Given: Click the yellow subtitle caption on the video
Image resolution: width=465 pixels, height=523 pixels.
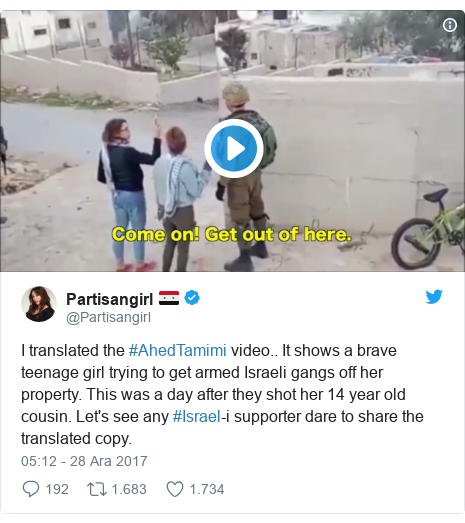Looking at the screenshot, I should click(232, 234).
